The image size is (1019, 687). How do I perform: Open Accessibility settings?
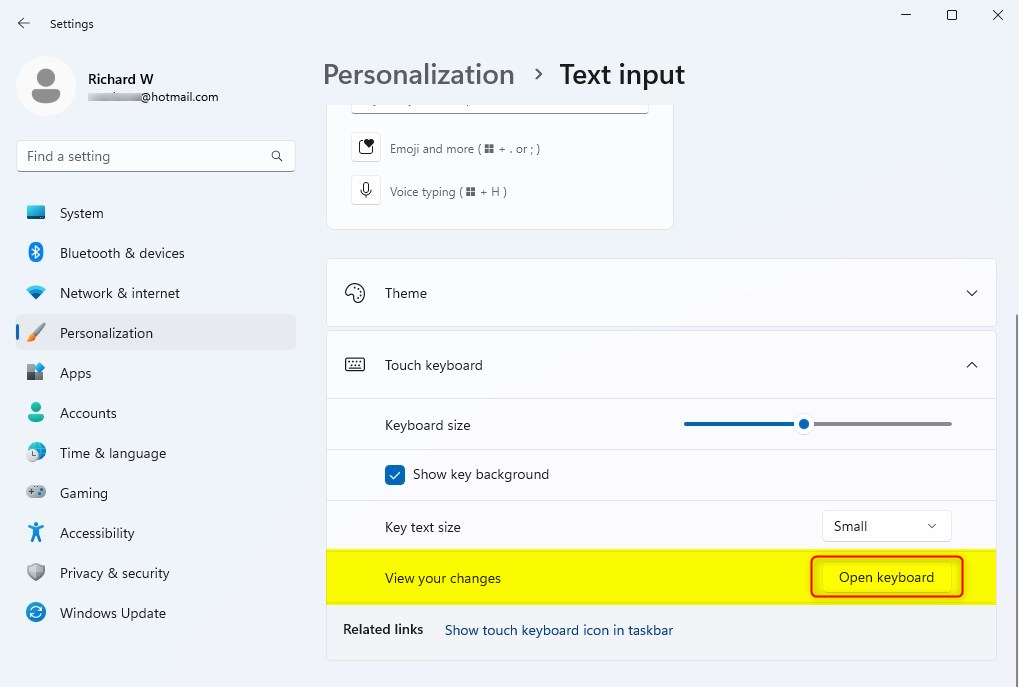point(96,533)
